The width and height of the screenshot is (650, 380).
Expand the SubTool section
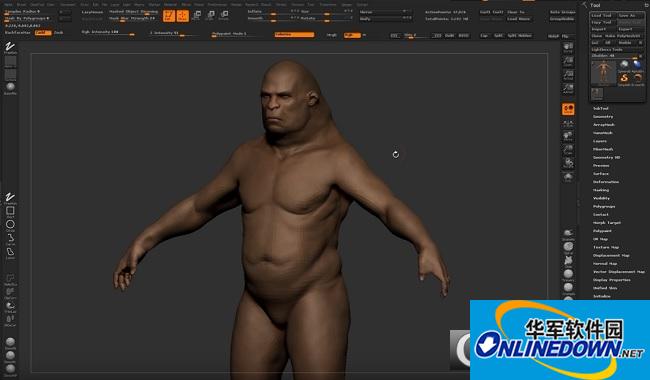[601, 109]
